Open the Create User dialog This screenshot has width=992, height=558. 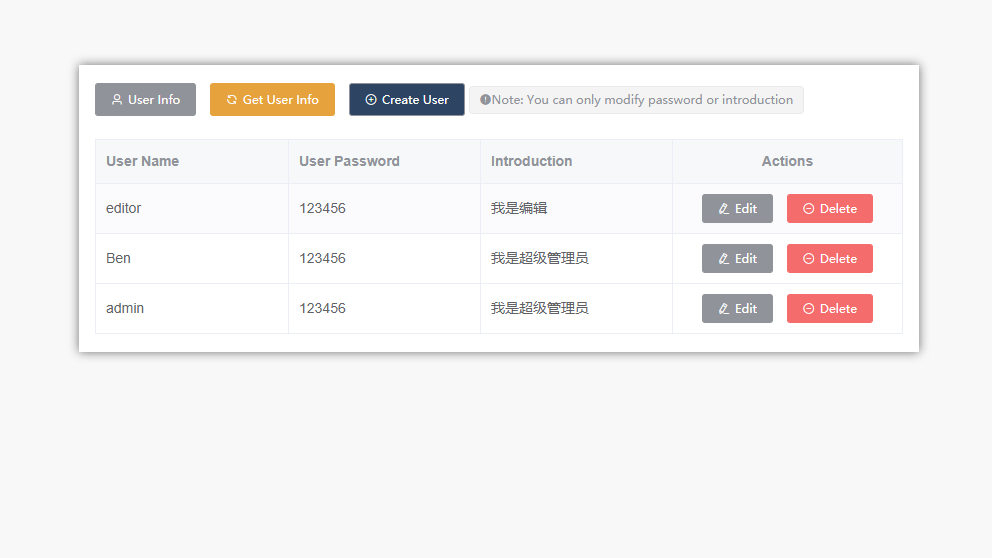point(407,99)
